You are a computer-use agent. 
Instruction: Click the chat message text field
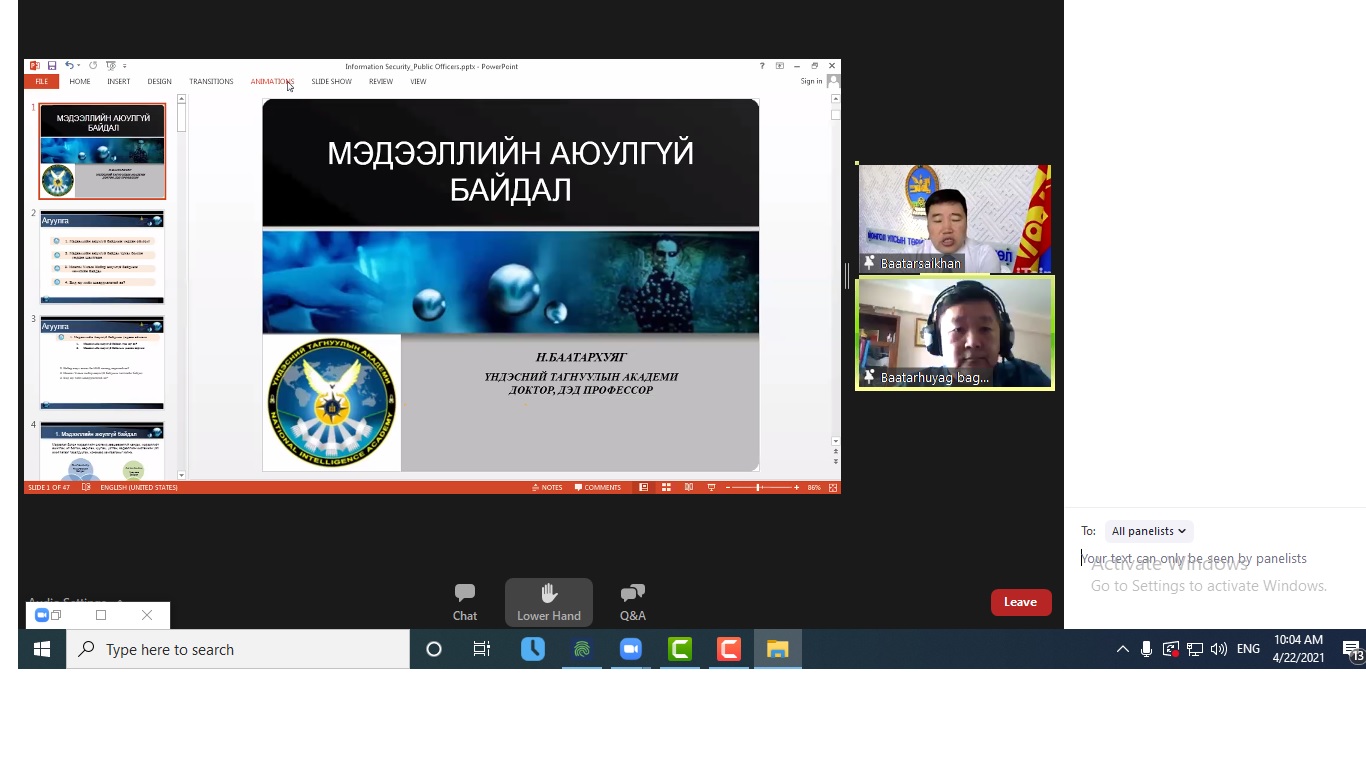point(1200,559)
